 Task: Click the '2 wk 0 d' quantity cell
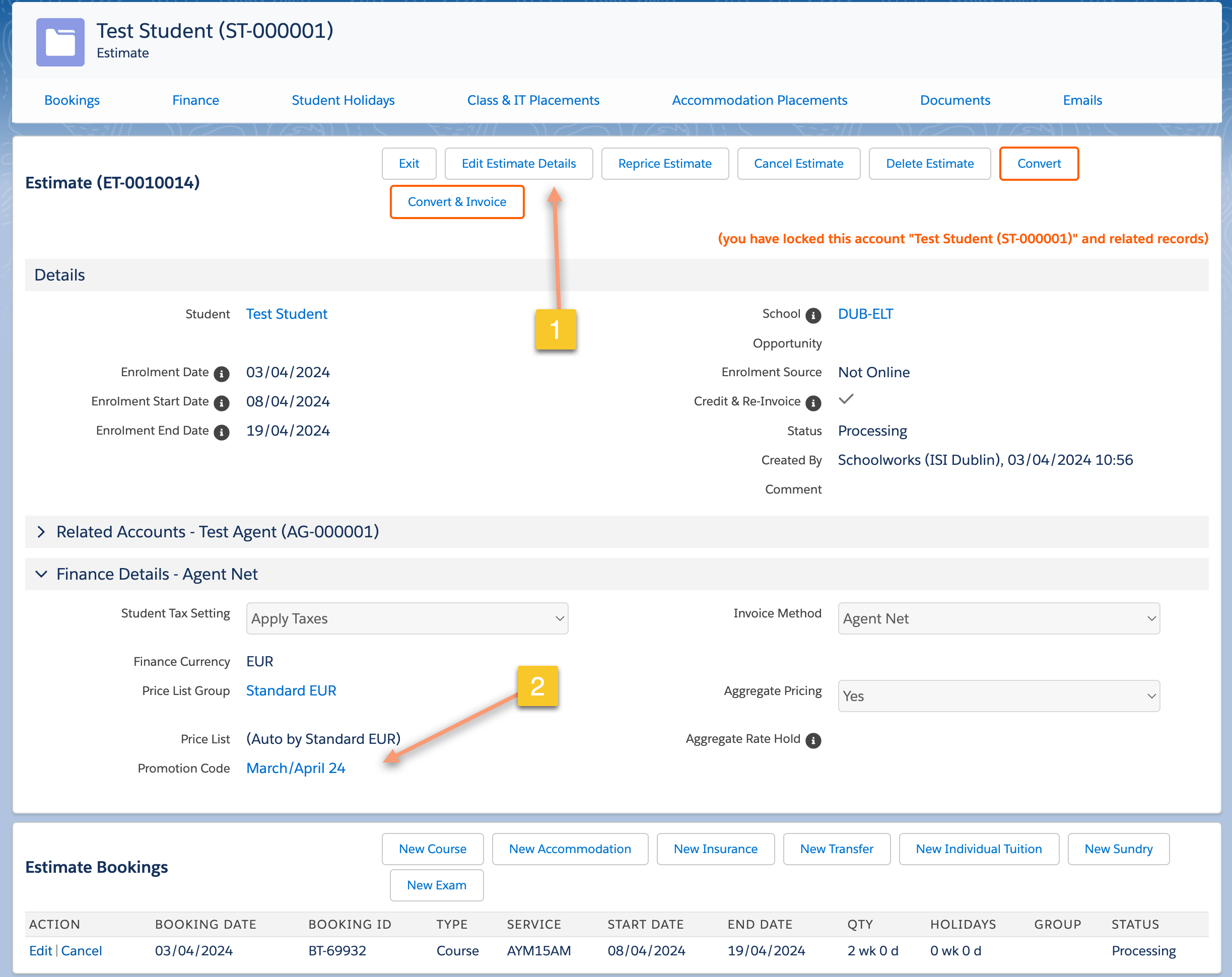[x=872, y=951]
